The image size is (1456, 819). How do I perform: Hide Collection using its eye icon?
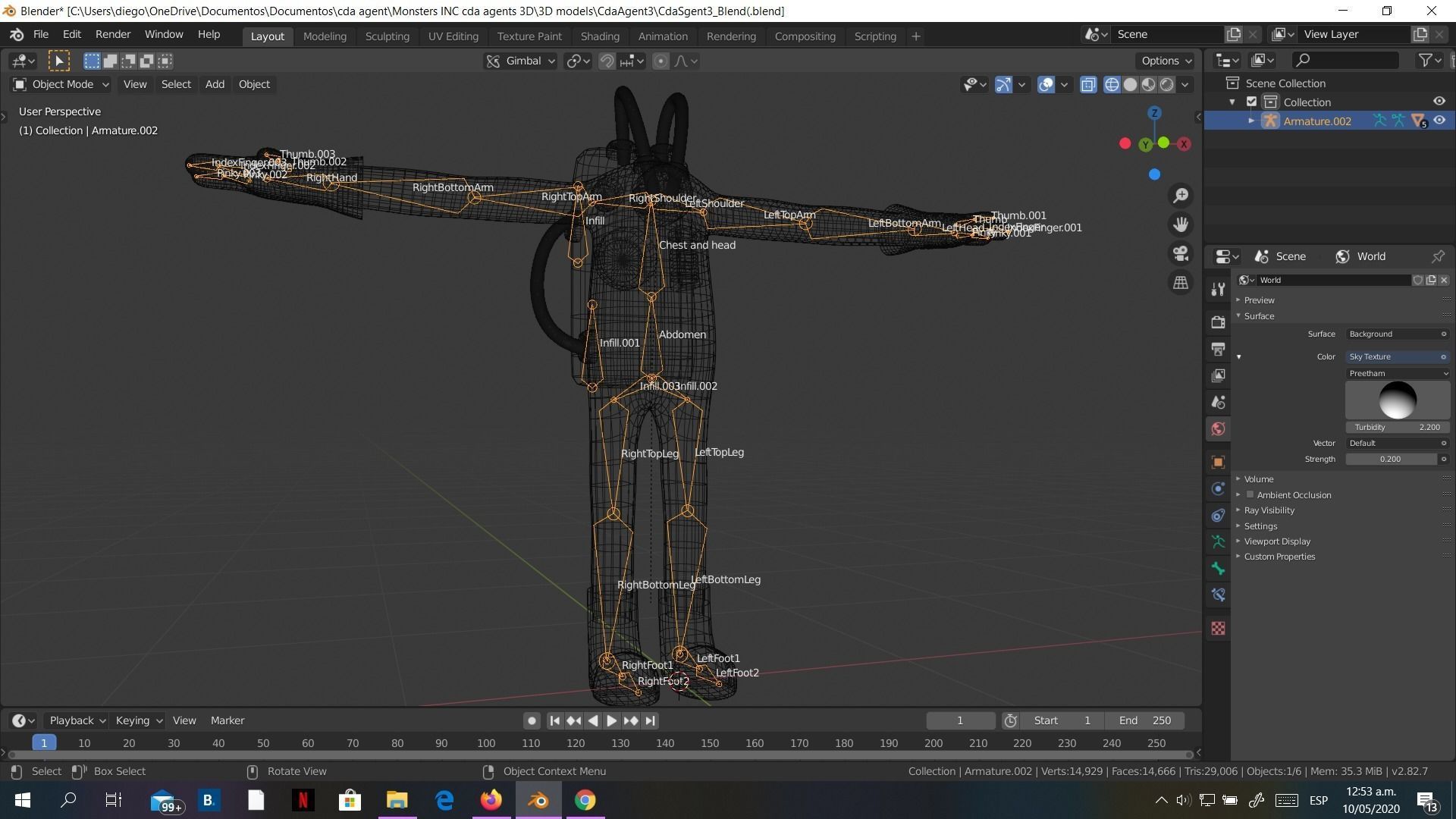pos(1439,101)
